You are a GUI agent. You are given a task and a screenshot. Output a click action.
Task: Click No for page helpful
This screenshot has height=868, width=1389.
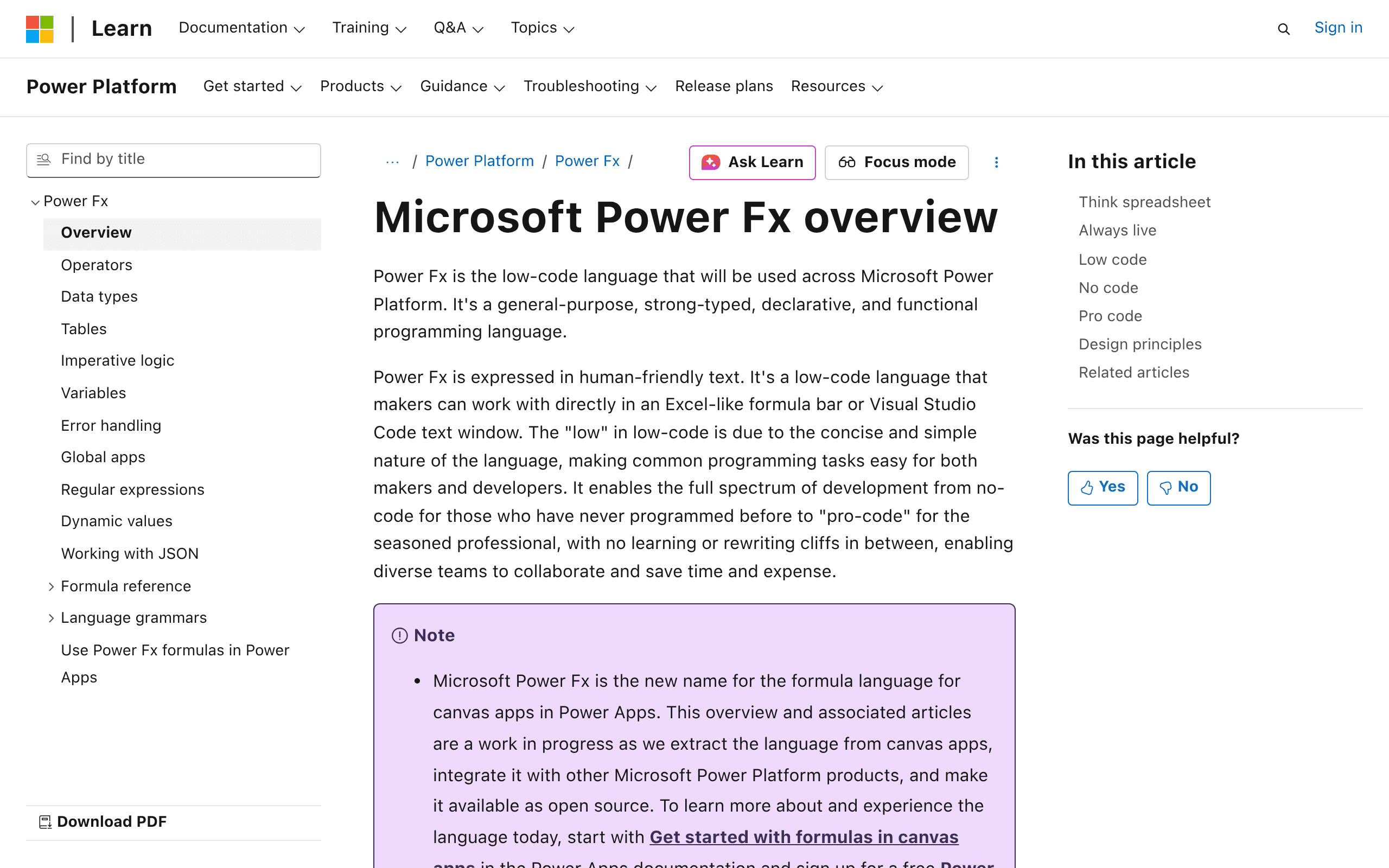pyautogui.click(x=1178, y=488)
